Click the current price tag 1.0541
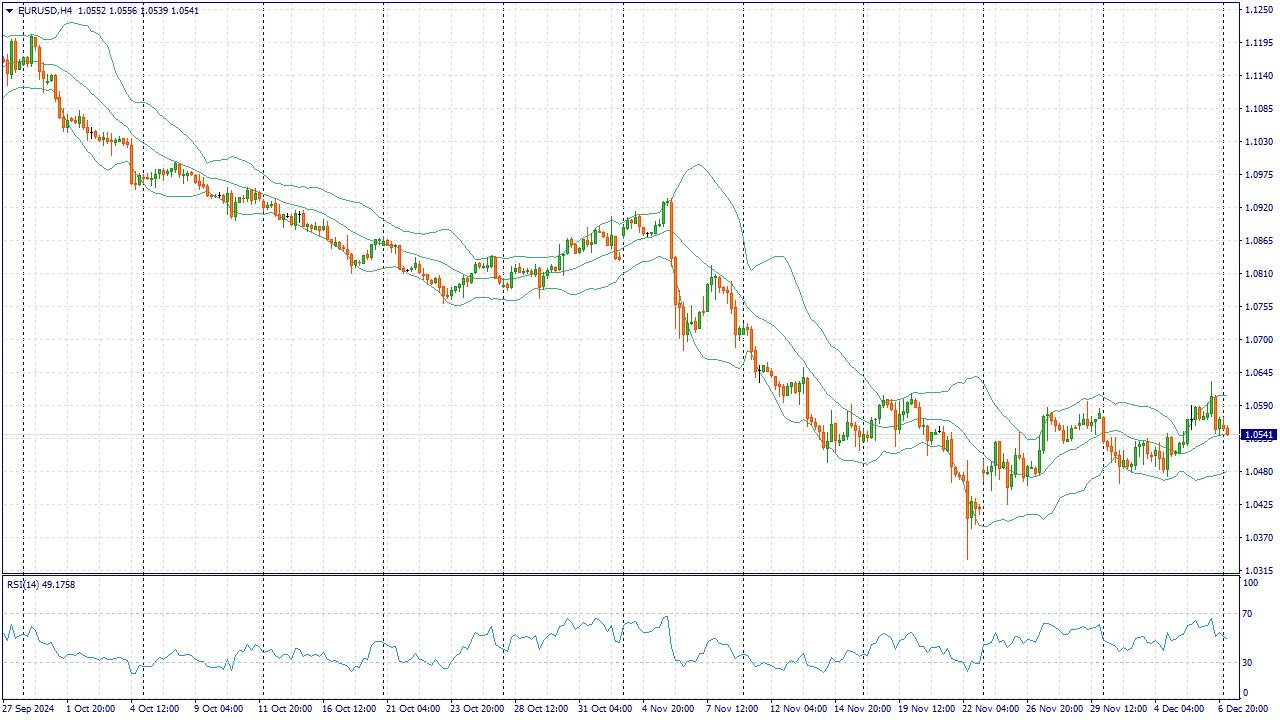 [x=1258, y=435]
